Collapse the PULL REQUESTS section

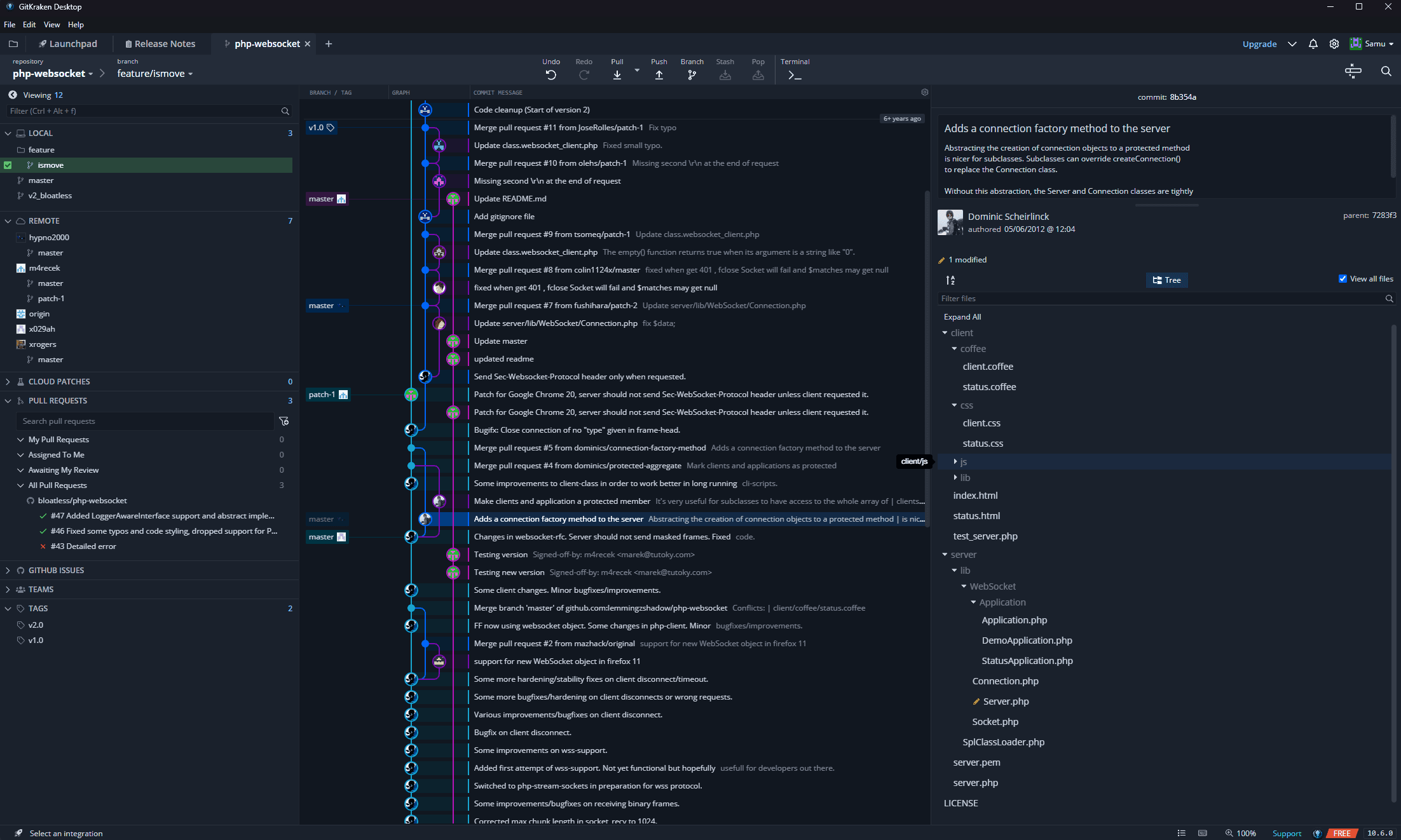click(8, 401)
